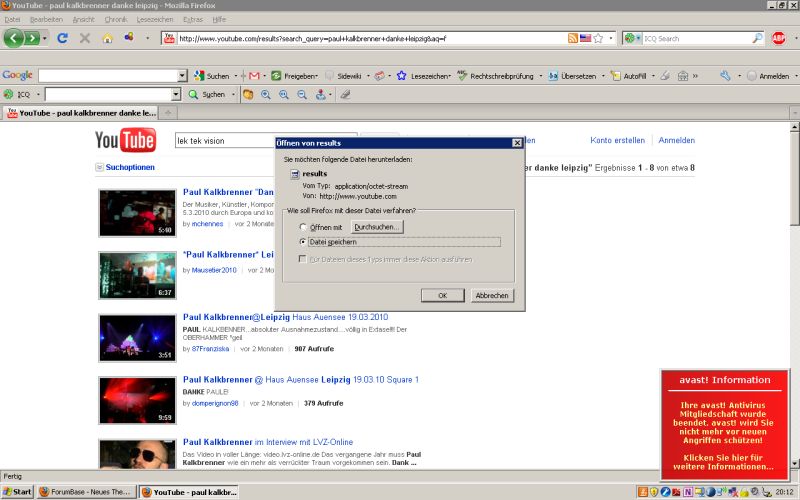Open the Chronik menu
The width and height of the screenshot is (800, 500).
click(x=116, y=19)
